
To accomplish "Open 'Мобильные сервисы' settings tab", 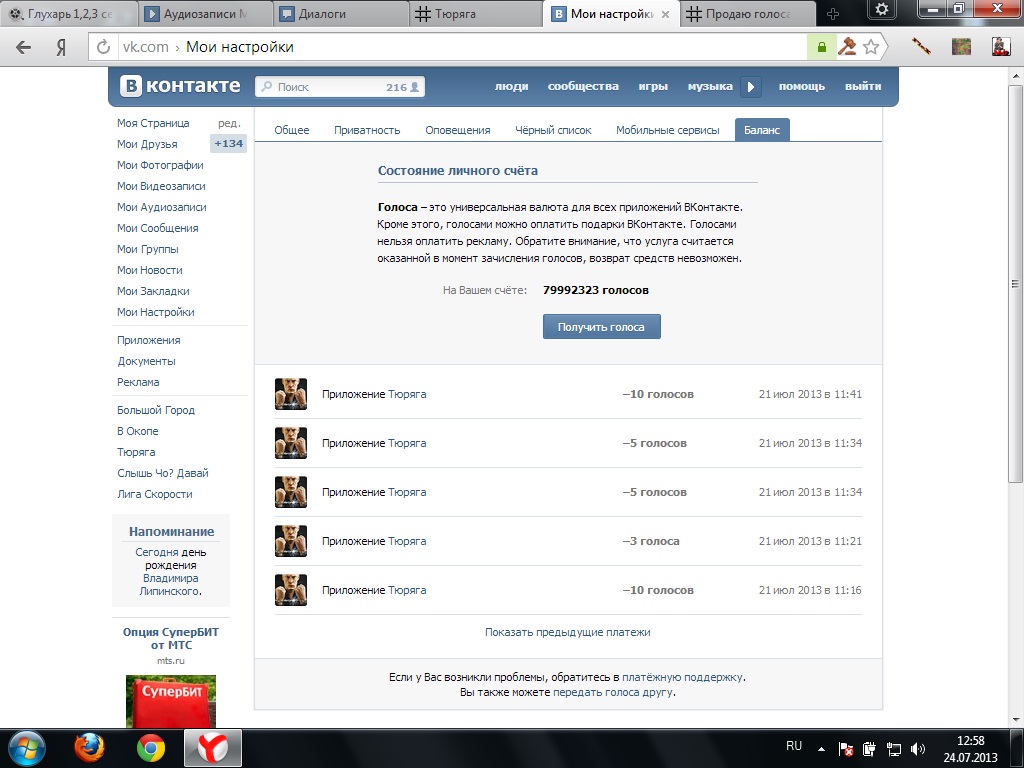I will [667, 130].
